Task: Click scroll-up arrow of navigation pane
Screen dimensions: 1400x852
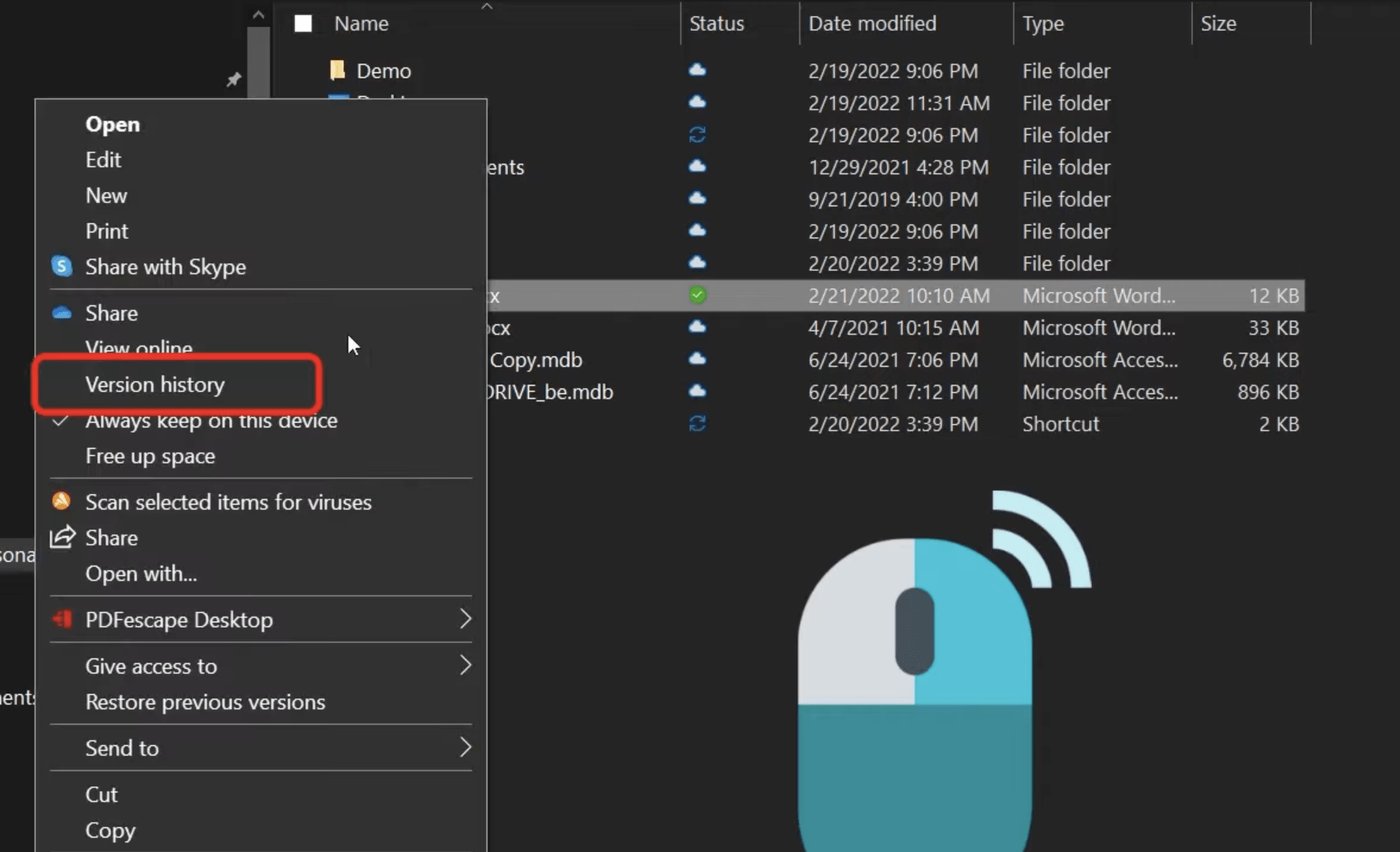Action: click(258, 15)
